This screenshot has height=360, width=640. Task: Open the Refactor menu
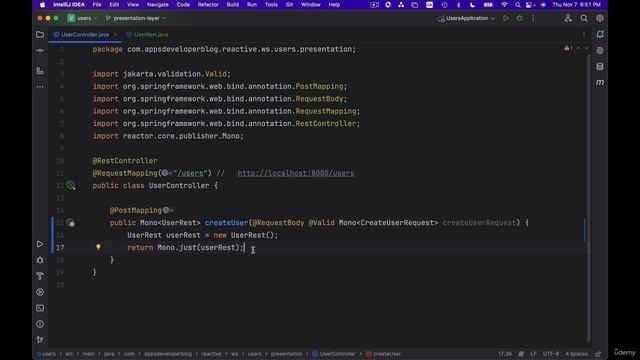tap(208, 4)
